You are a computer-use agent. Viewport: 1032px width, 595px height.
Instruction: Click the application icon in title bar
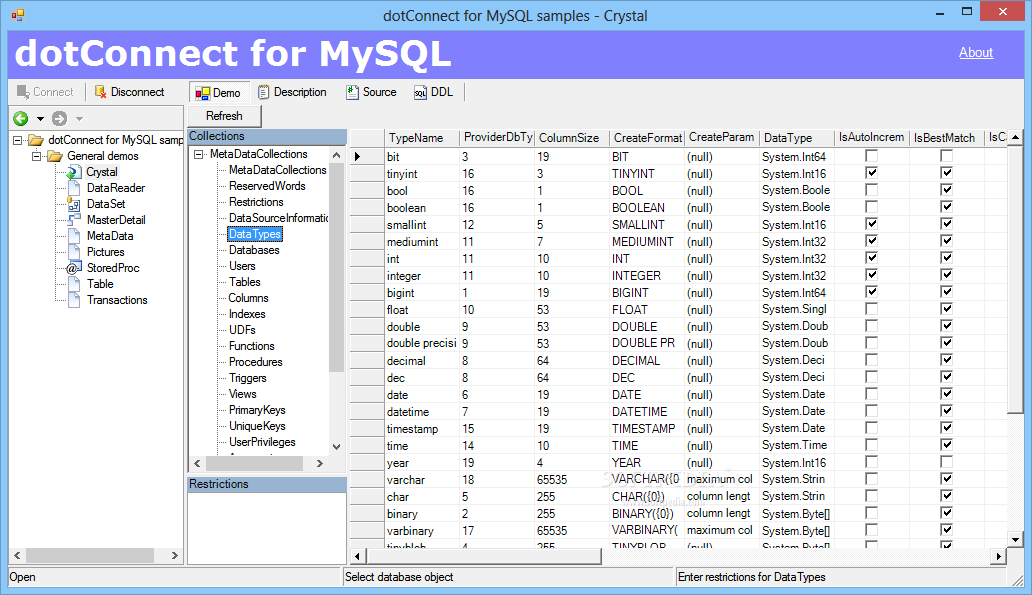18,14
